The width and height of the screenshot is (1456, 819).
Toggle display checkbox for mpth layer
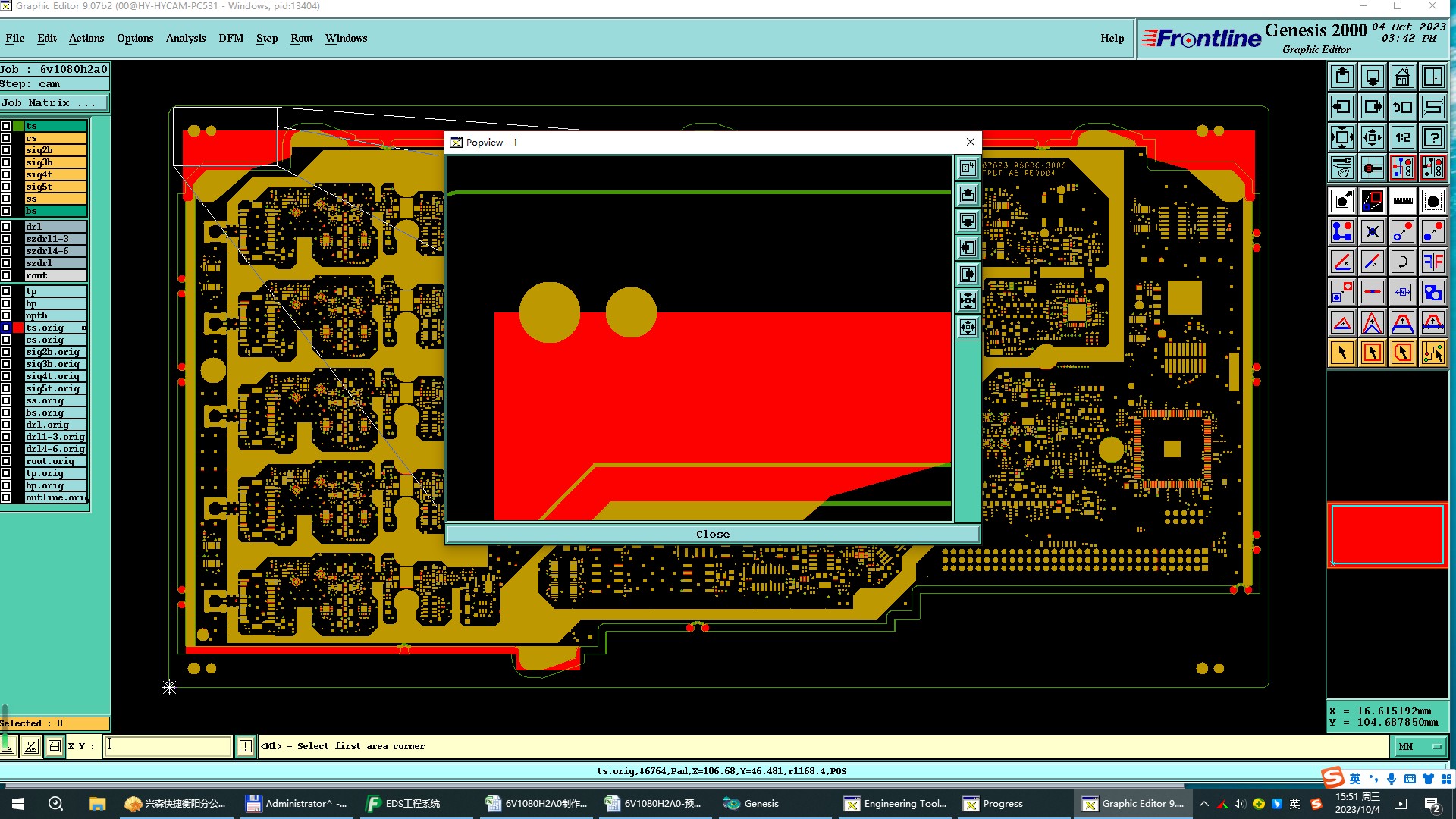[x=6, y=315]
